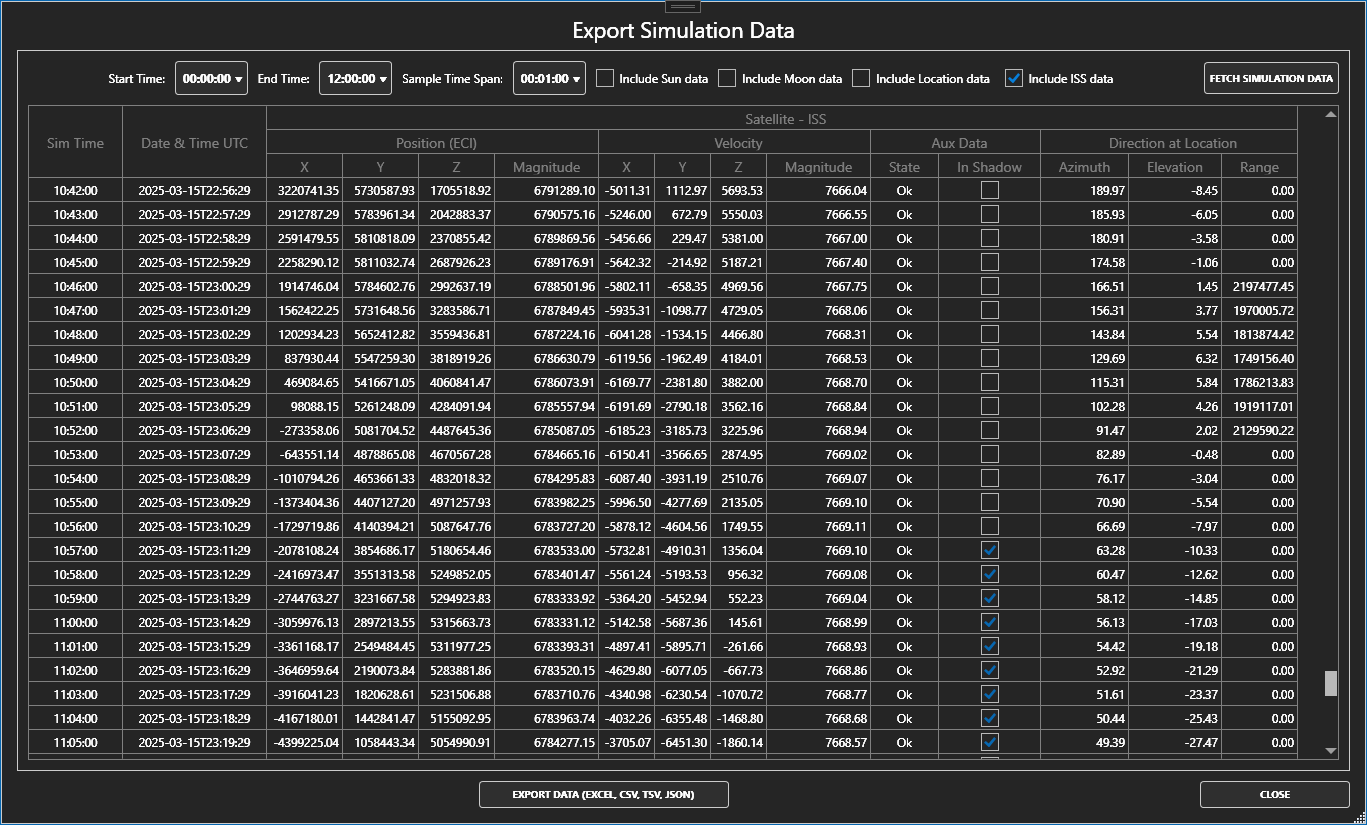The image size is (1367, 825).
Task: Click the Export Data button
Action: (604, 794)
